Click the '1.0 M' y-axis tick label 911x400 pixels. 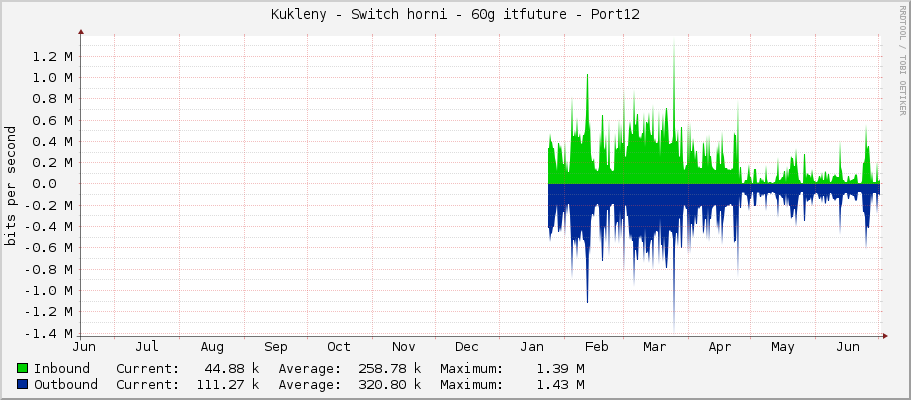[53, 78]
